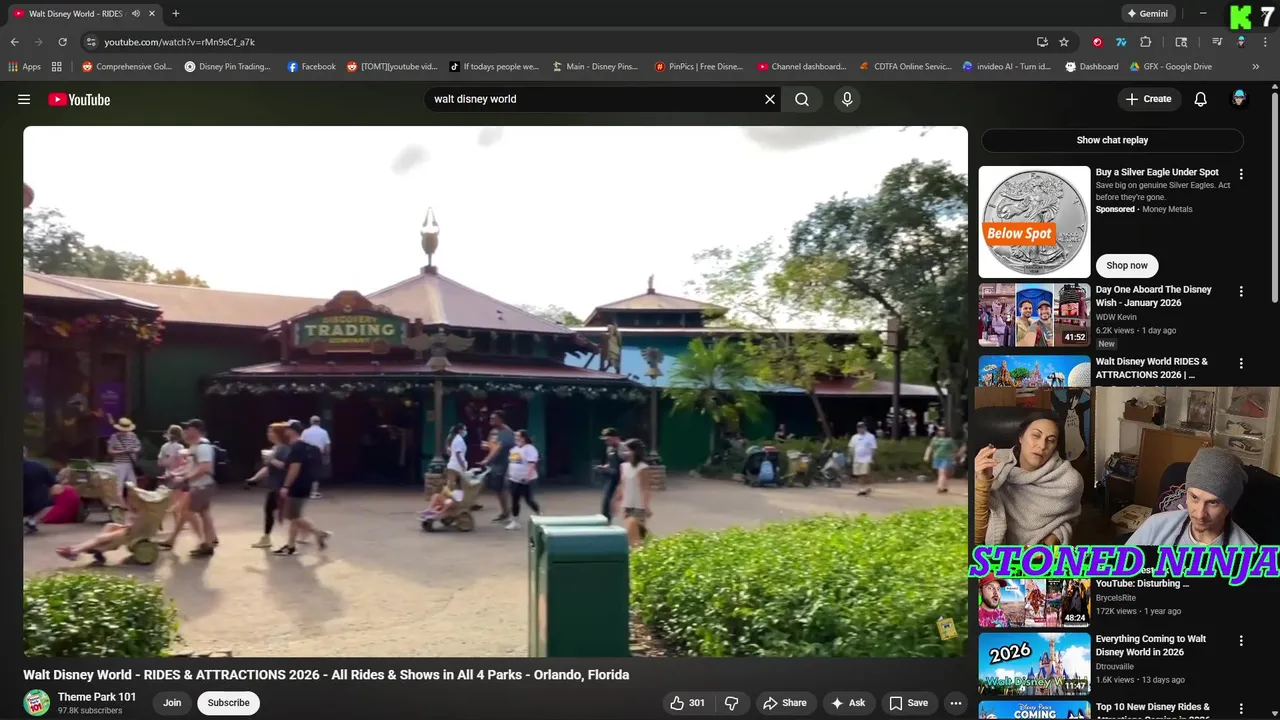Open the Apps bookmark shortcut
This screenshot has width=1280, height=720.
[24, 67]
